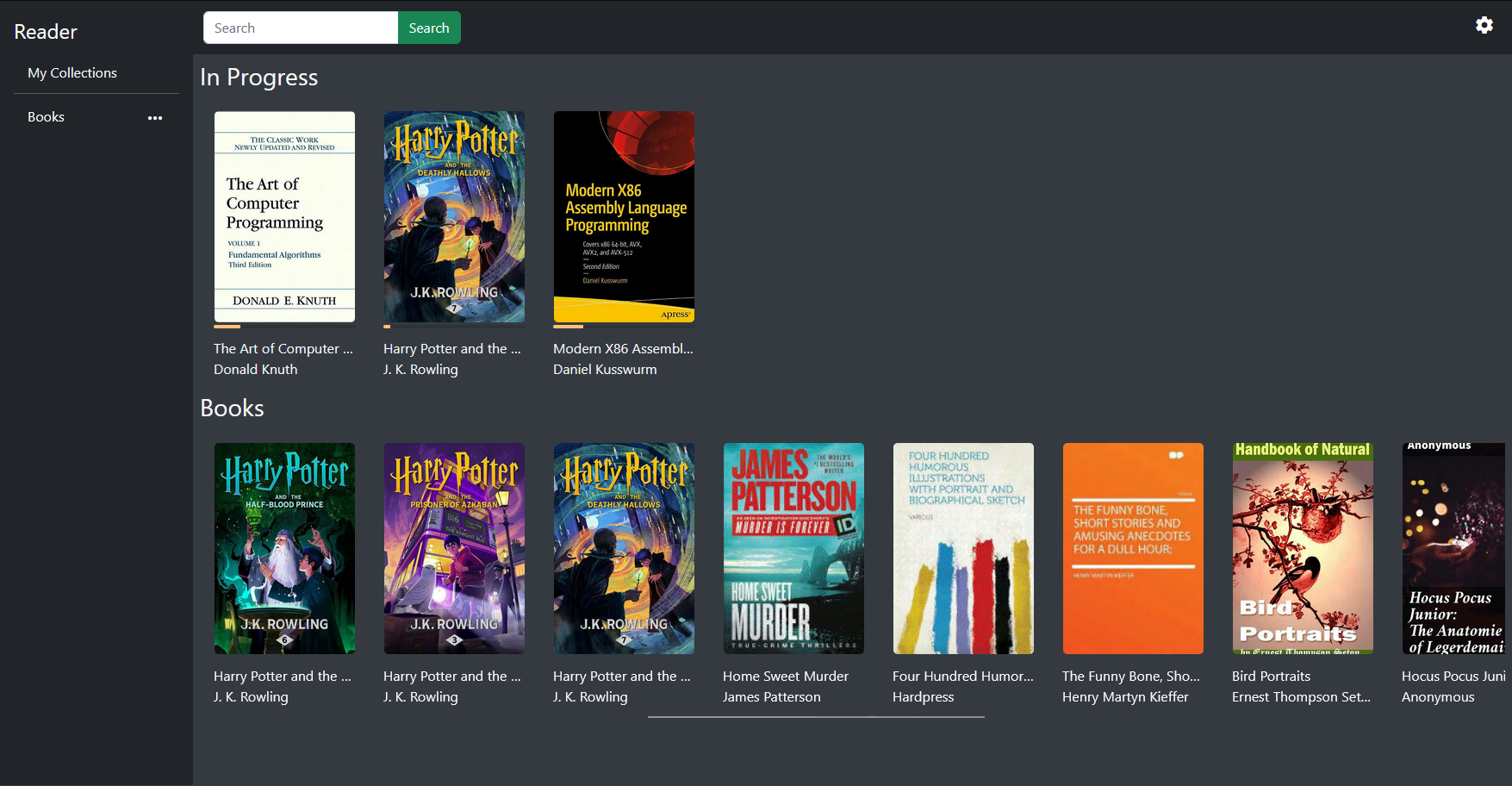Open the Bird Portraits book cover

1303,548
